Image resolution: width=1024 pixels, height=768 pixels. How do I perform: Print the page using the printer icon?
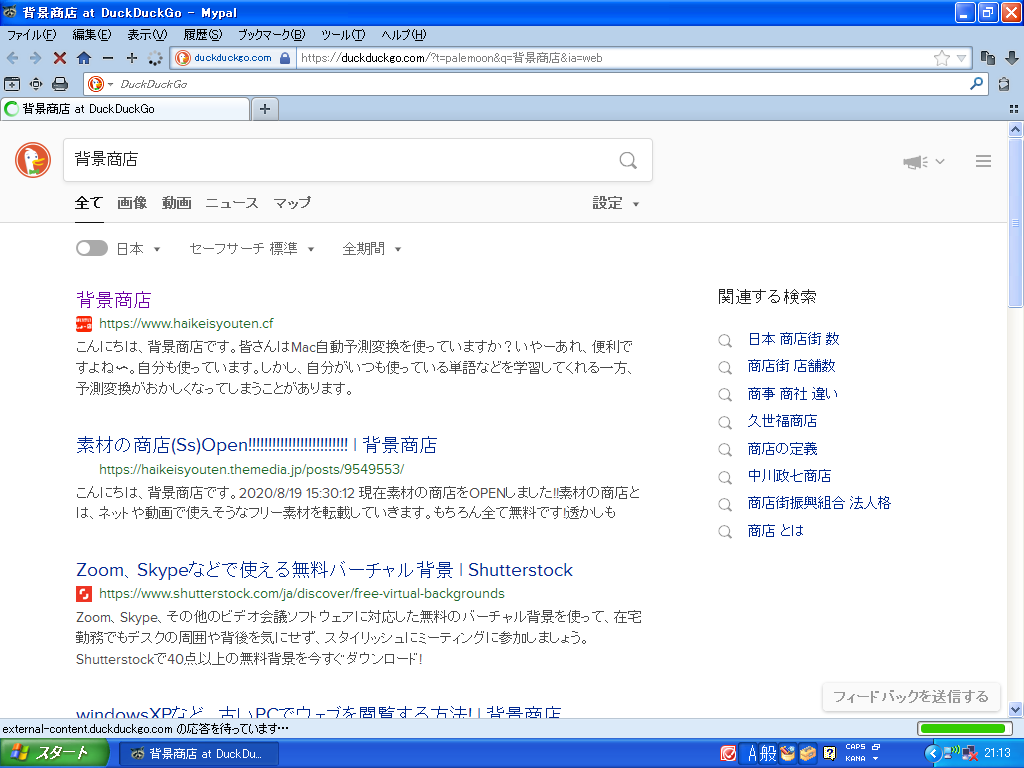tap(60, 84)
